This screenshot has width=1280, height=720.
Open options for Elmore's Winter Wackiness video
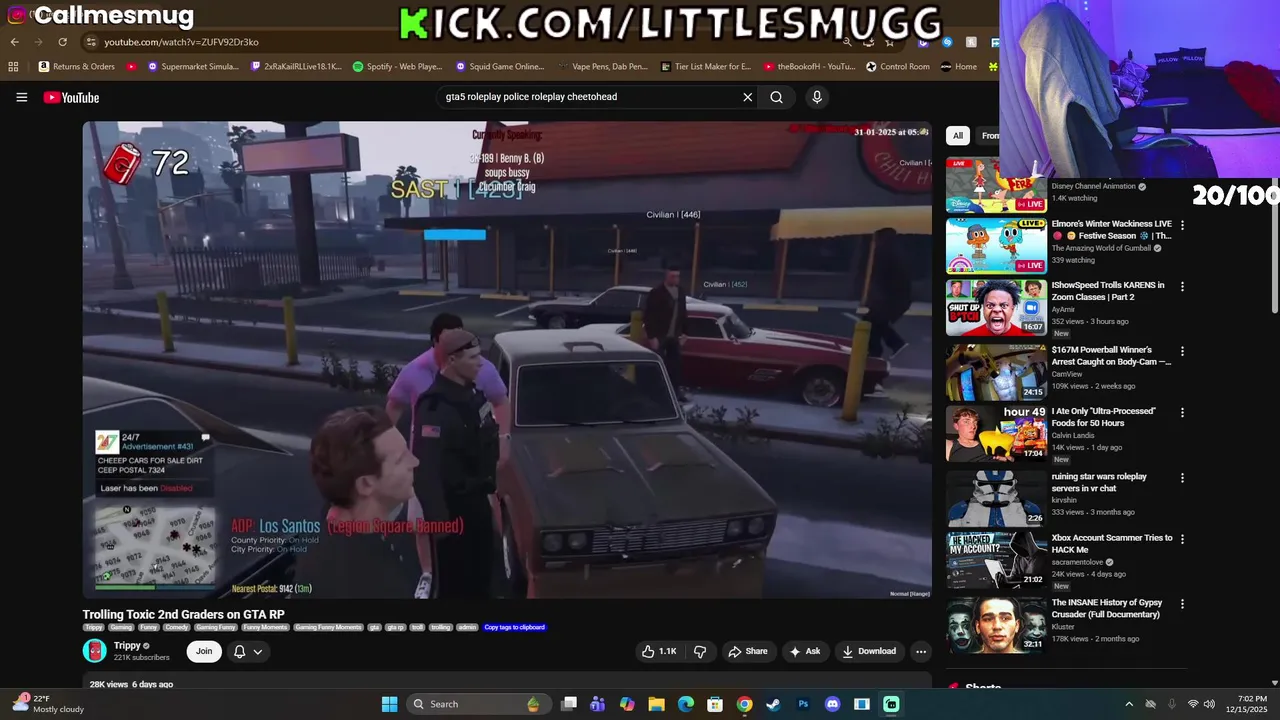click(x=1182, y=226)
